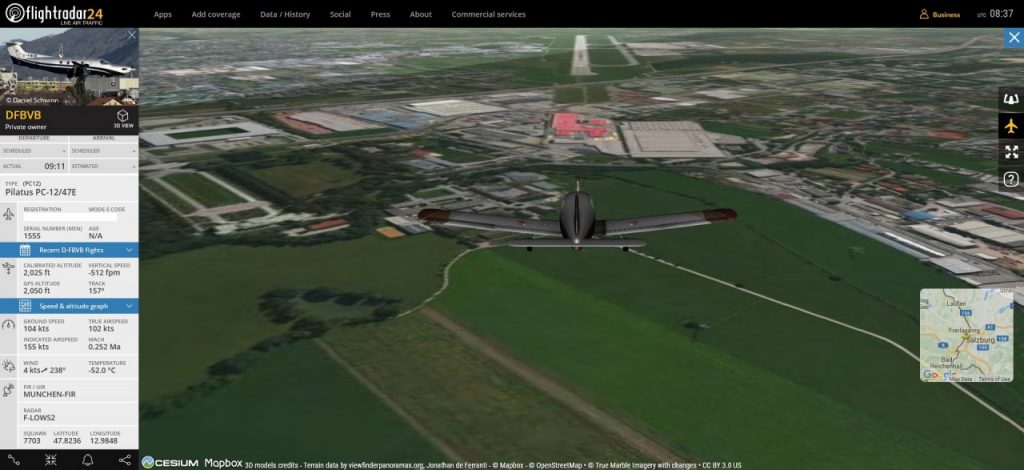This screenshot has height=470, width=1024.
Task: Click the 155 kts indicated airspeed value
Action: click(x=36, y=347)
